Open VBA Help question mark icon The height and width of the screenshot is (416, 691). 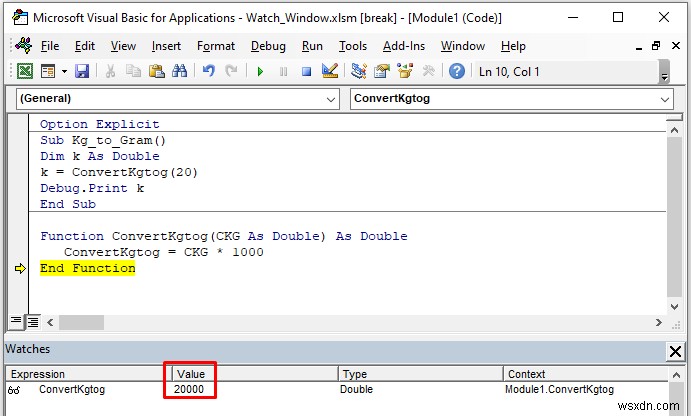pos(457,71)
